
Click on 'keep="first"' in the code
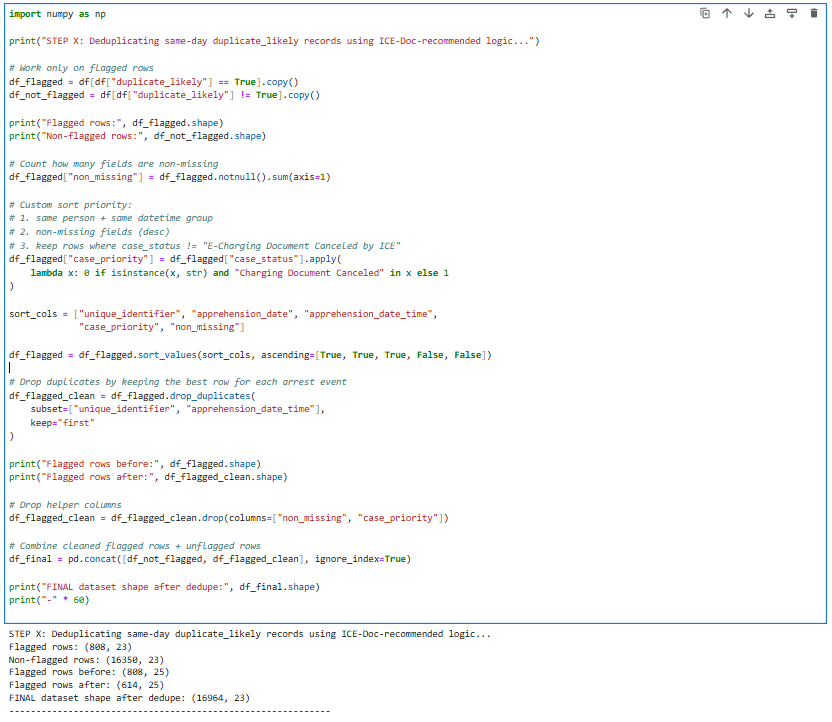coord(63,422)
